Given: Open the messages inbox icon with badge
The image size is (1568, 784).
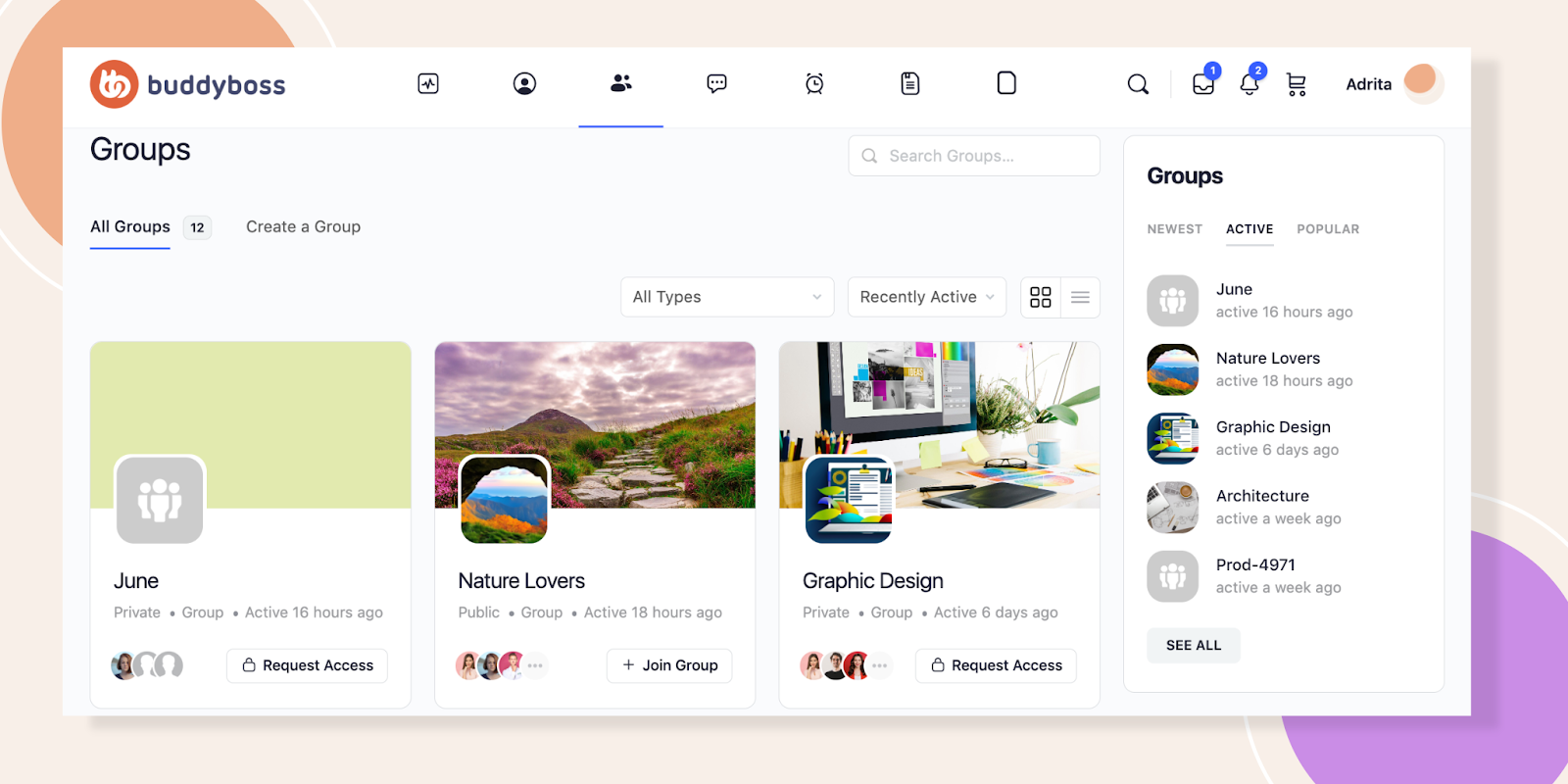Looking at the screenshot, I should (x=1203, y=83).
